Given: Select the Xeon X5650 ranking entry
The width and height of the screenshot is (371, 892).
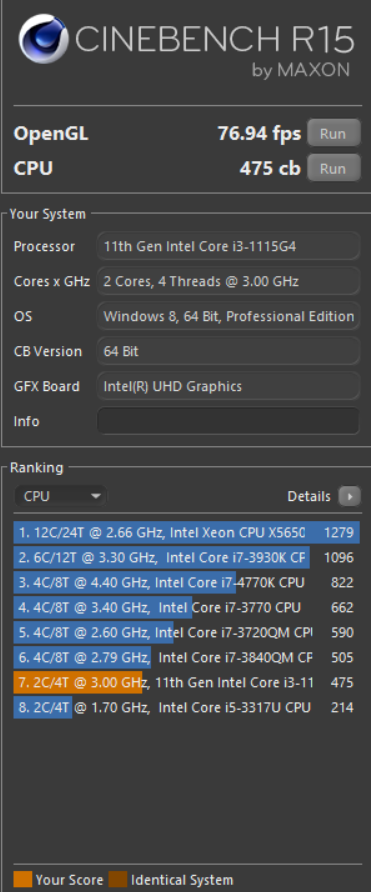Looking at the screenshot, I should [x=187, y=532].
